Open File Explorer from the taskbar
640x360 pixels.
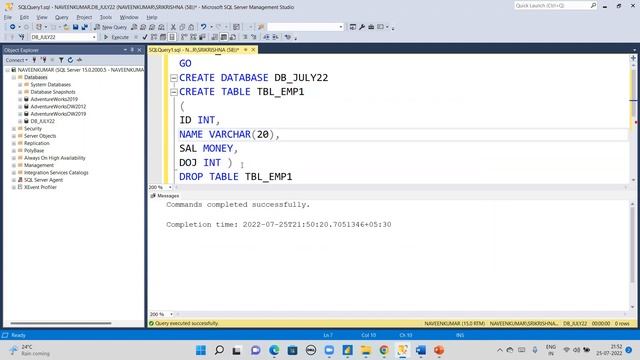[366, 350]
